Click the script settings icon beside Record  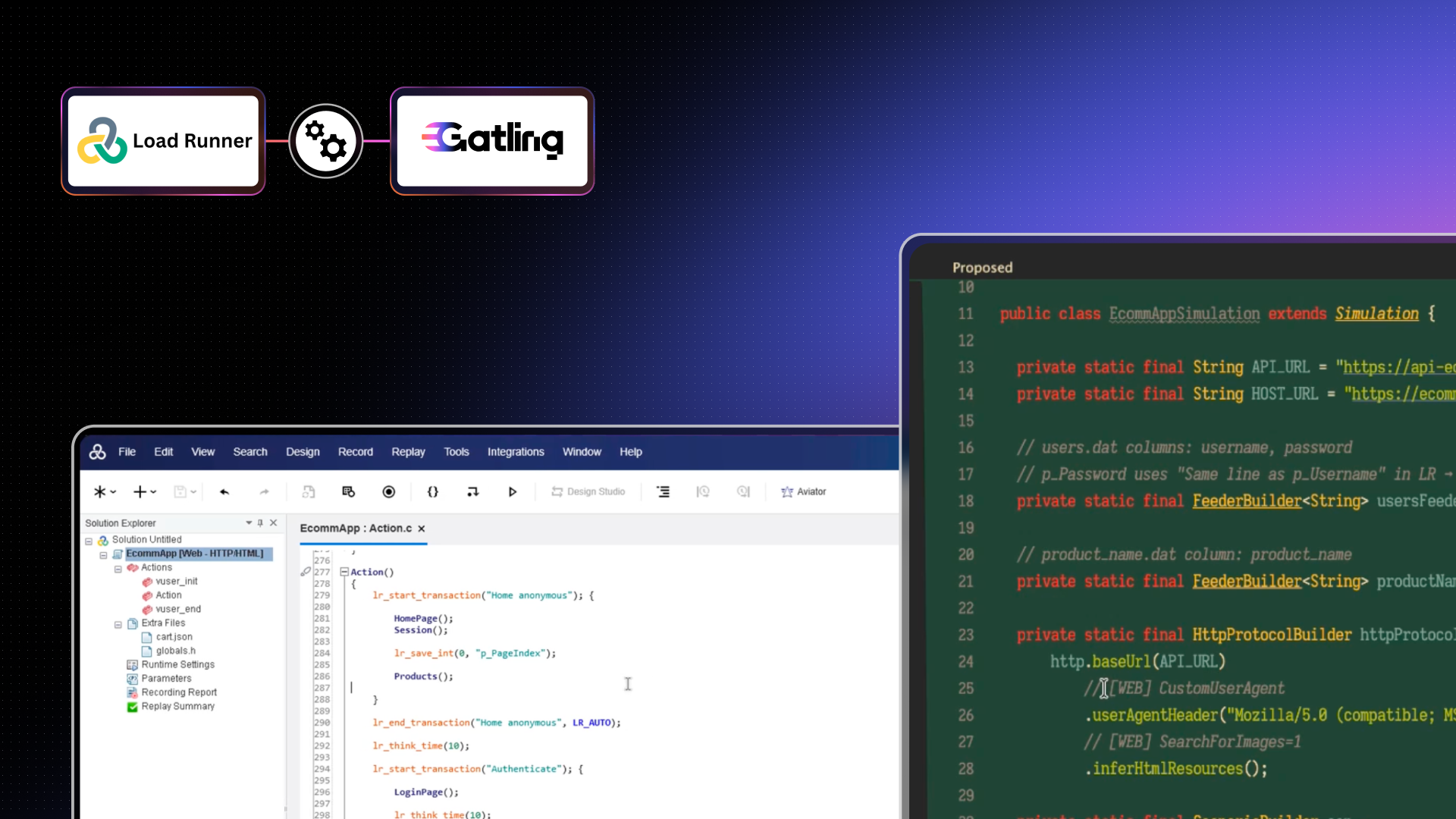tap(349, 491)
